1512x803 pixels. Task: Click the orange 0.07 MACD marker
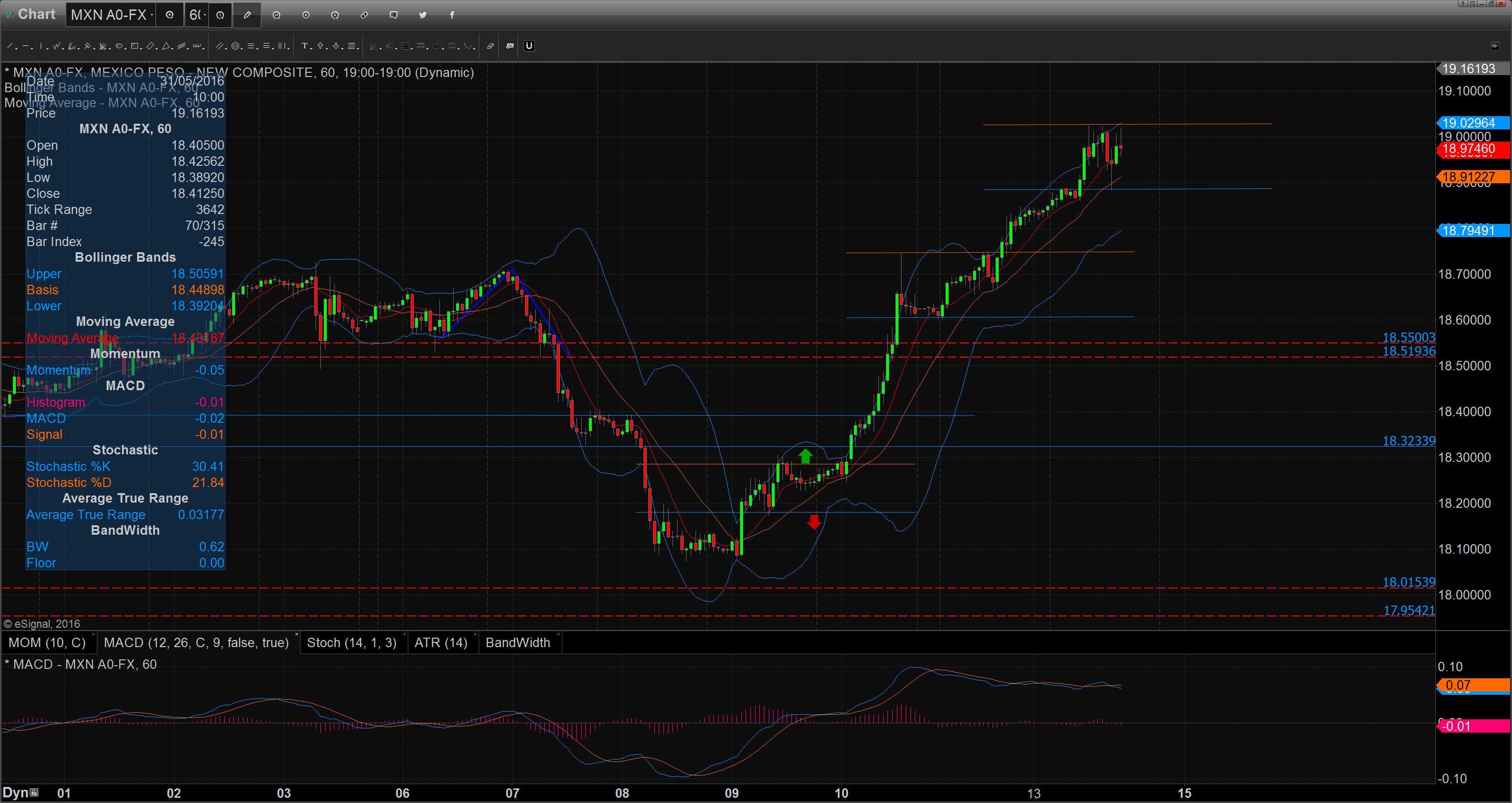point(1473,685)
